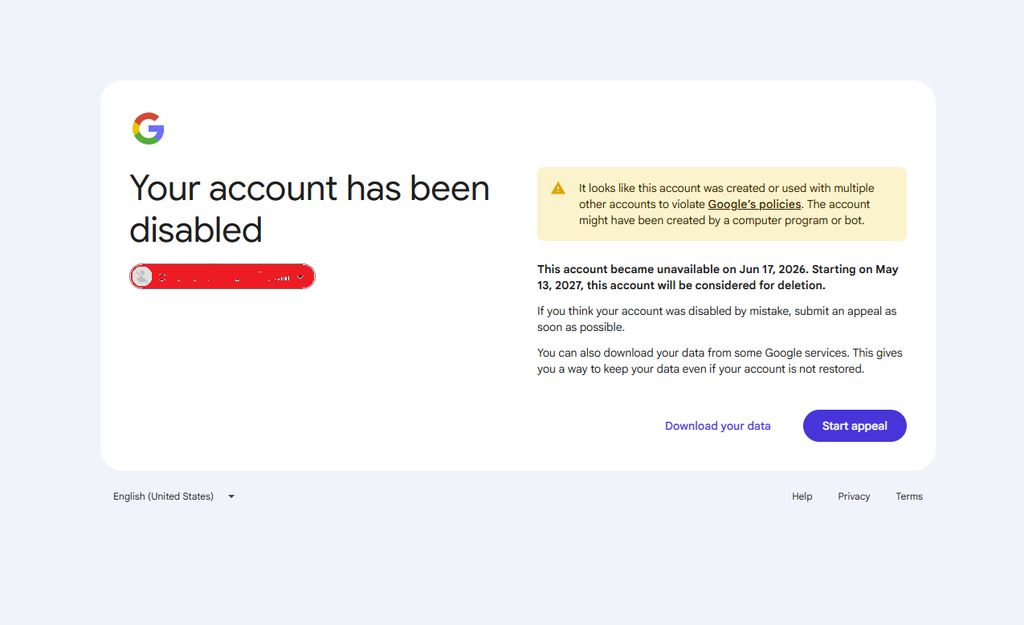Viewport: 1024px width, 625px height.
Task: Open the Help footer link
Action: [x=802, y=496]
